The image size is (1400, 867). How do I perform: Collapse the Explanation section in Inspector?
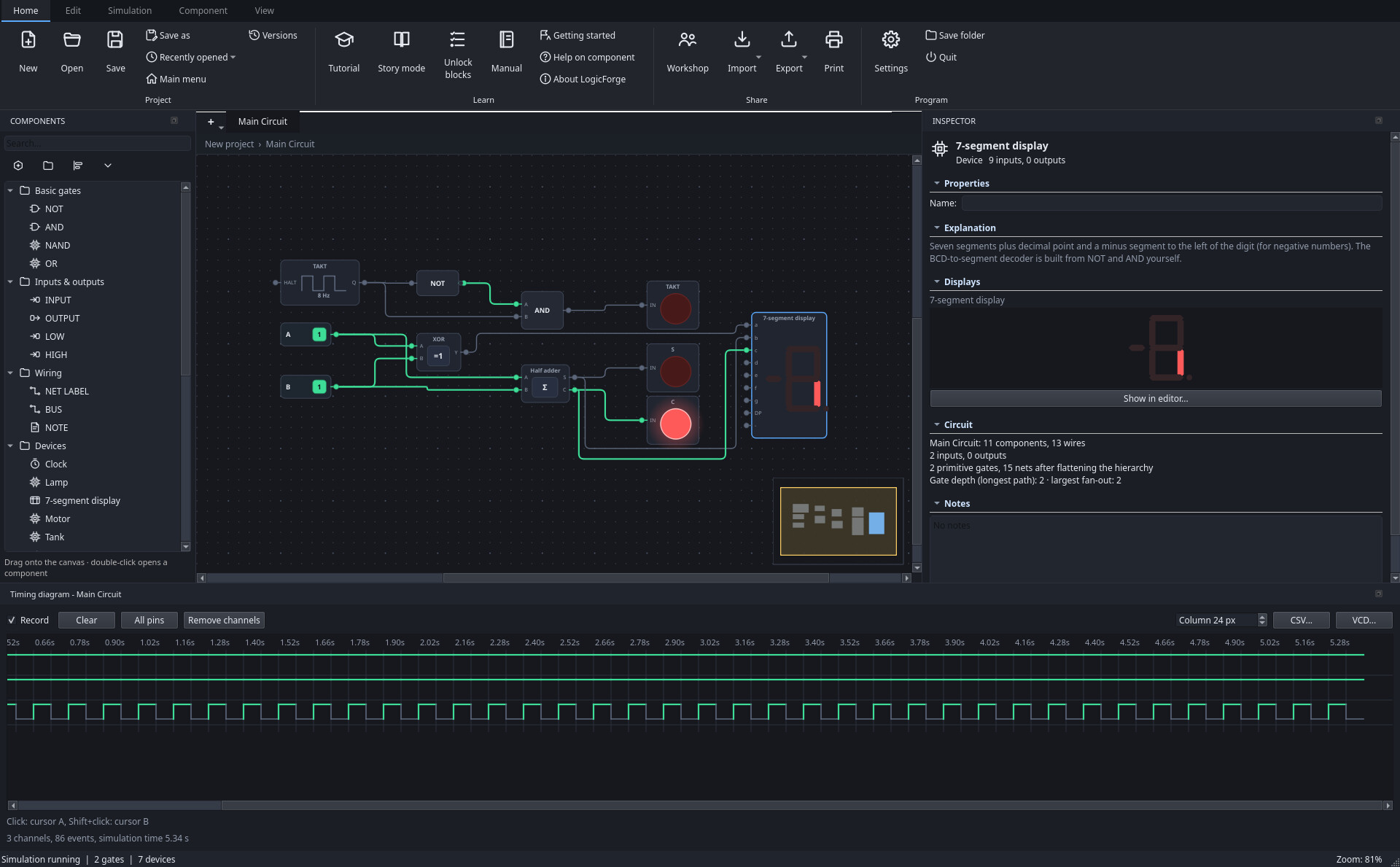click(x=936, y=228)
